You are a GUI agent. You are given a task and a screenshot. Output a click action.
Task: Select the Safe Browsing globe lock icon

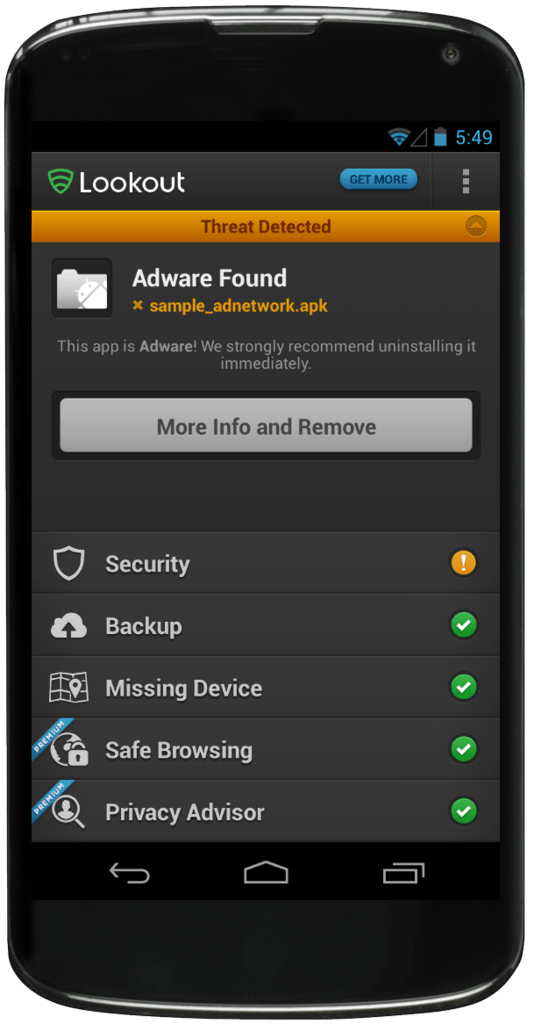(x=71, y=750)
